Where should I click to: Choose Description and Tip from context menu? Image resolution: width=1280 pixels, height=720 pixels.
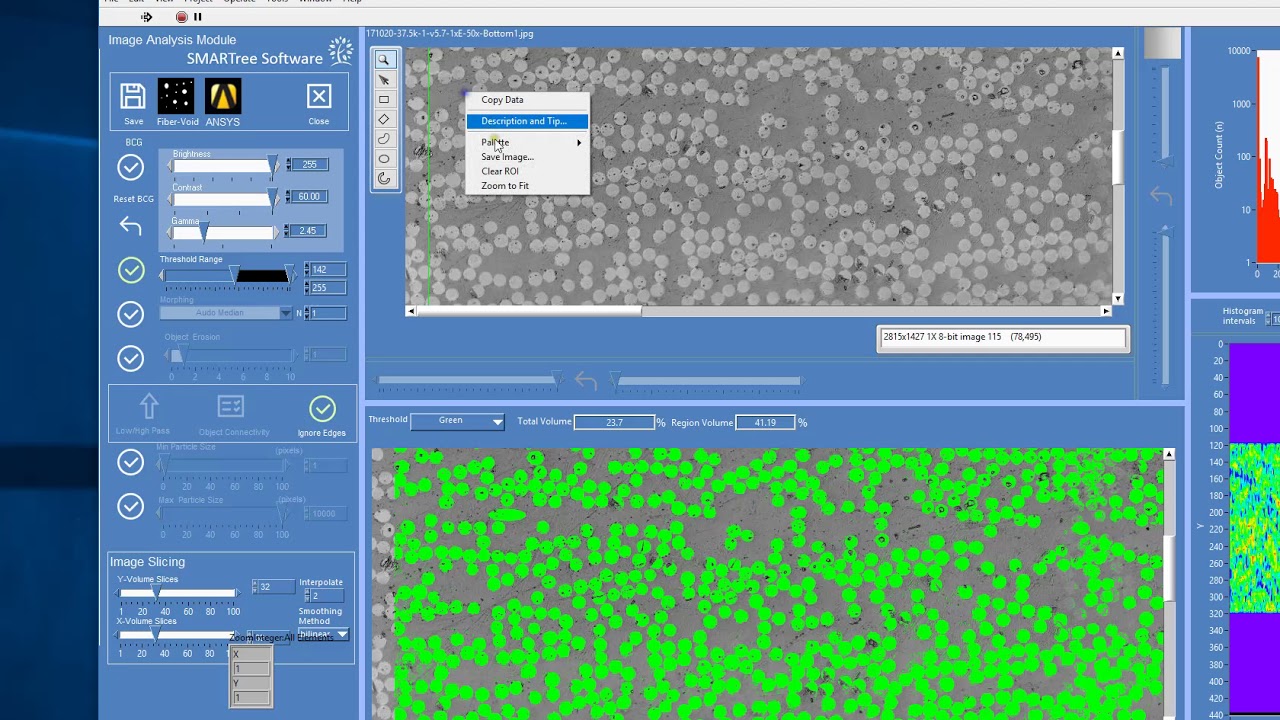click(527, 121)
